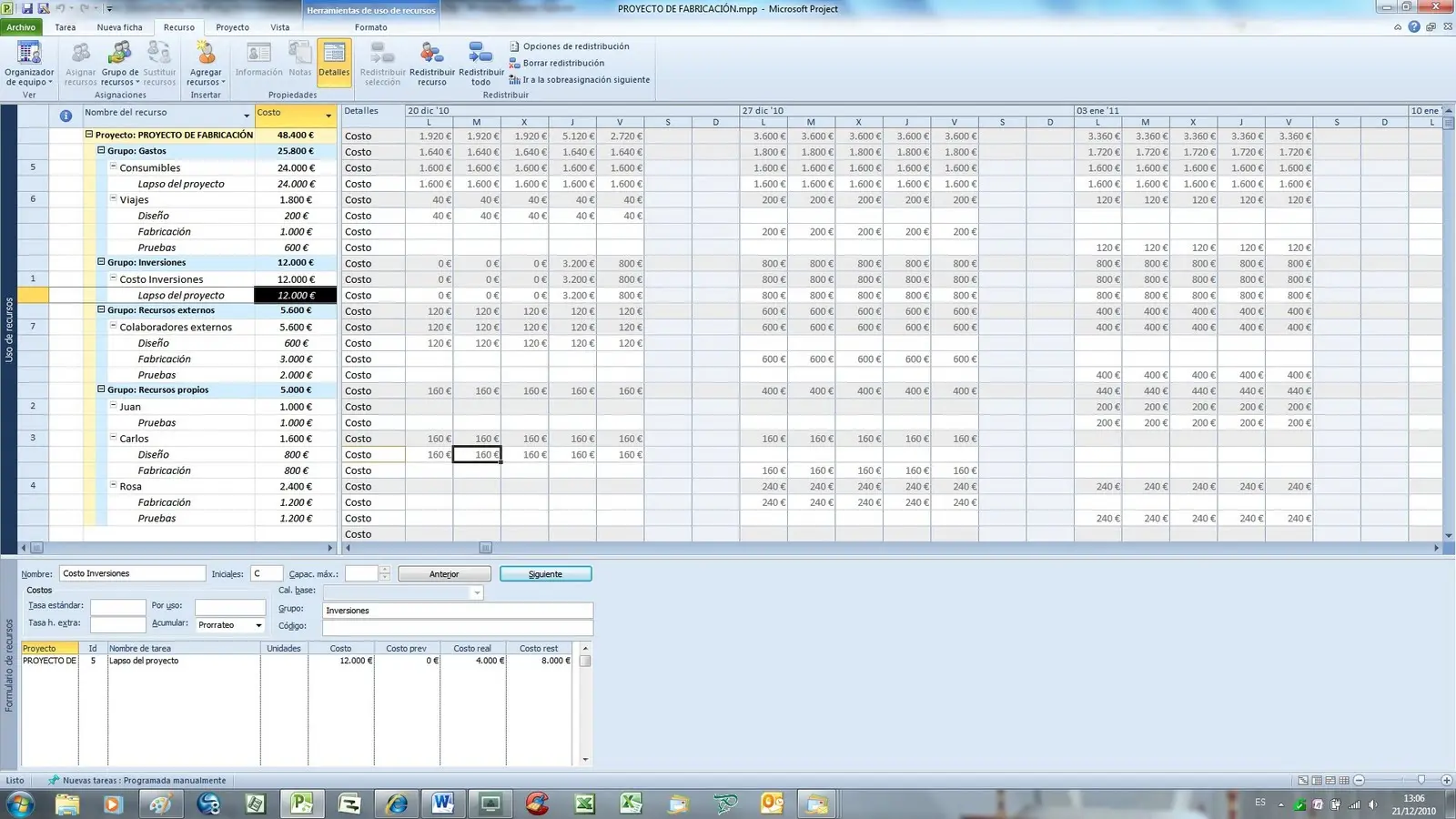This screenshot has height=819, width=1456.
Task: Click the Tasa estándar input field
Action: [118, 607]
